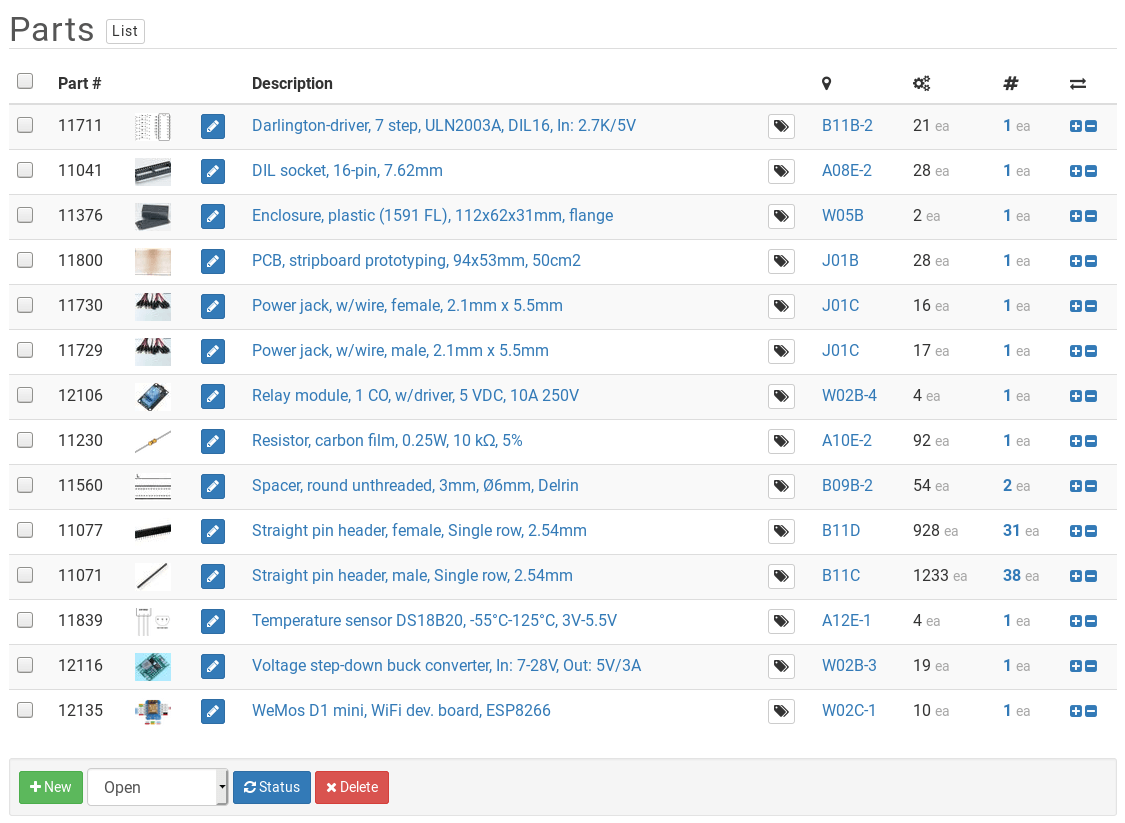This screenshot has height=823, width=1125.
Task: Click minus icon on WeMos D1 mini row
Action: pyautogui.click(x=1091, y=711)
